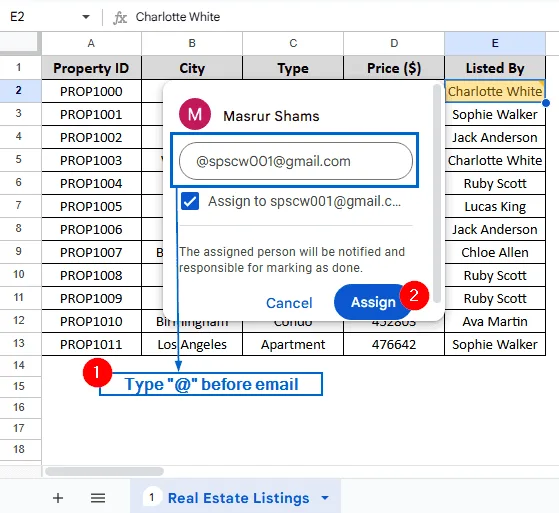Image resolution: width=559 pixels, height=513 pixels.
Task: Select cell PROP1001
Action: tap(91, 114)
